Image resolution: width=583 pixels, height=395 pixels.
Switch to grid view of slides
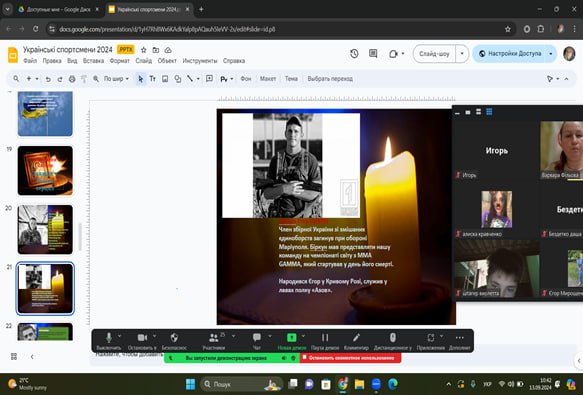pos(14,356)
